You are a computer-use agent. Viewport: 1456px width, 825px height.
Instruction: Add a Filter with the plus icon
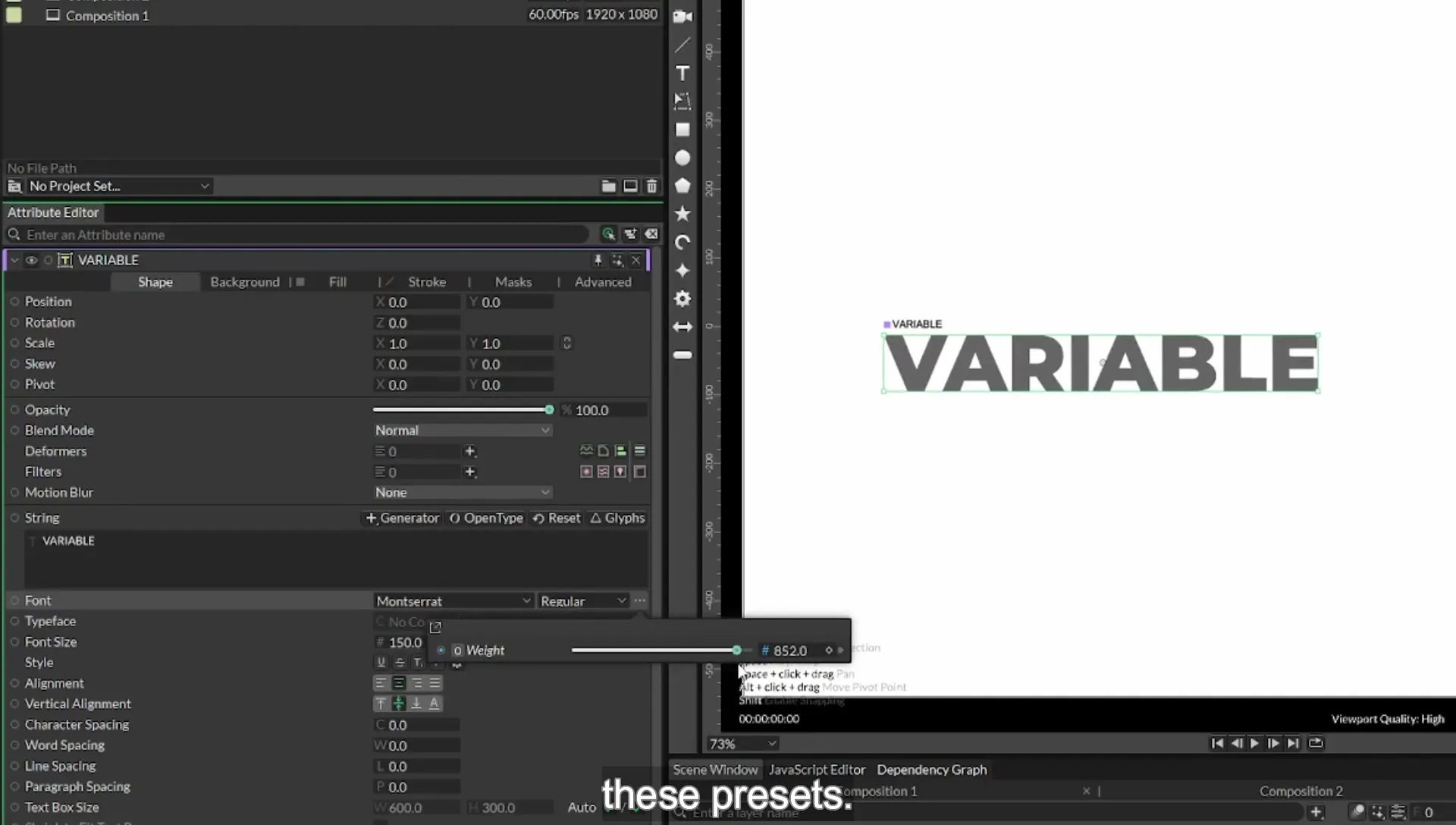pos(470,472)
